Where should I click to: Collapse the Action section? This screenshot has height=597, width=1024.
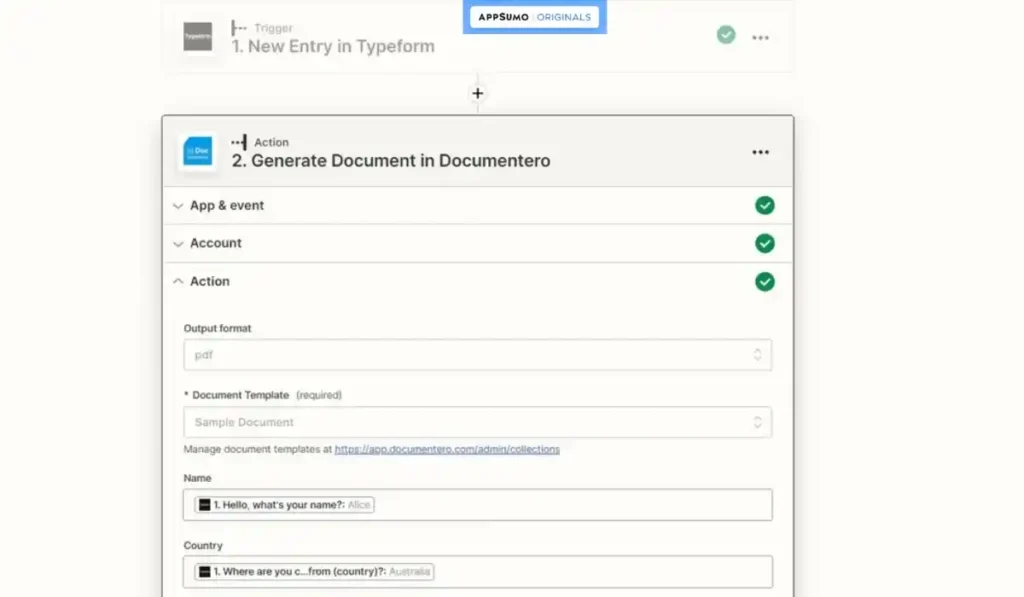pos(477,282)
